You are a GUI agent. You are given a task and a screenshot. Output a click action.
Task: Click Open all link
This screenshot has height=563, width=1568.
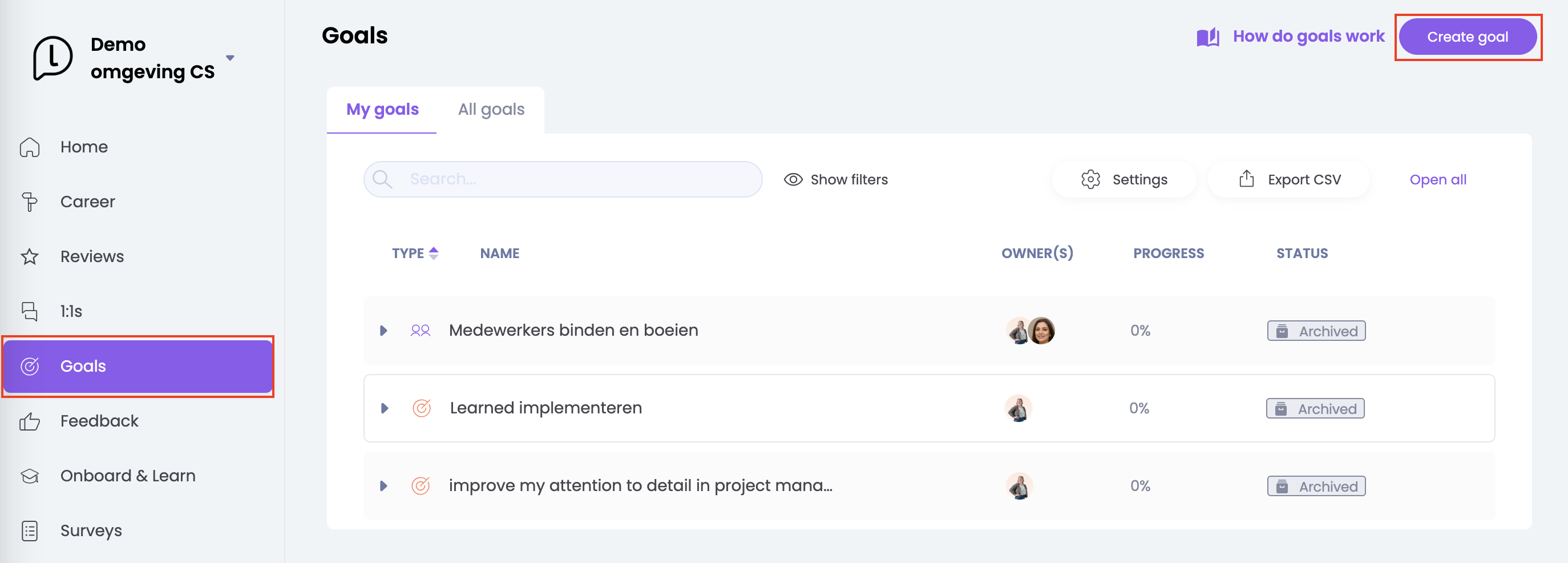(1437, 180)
